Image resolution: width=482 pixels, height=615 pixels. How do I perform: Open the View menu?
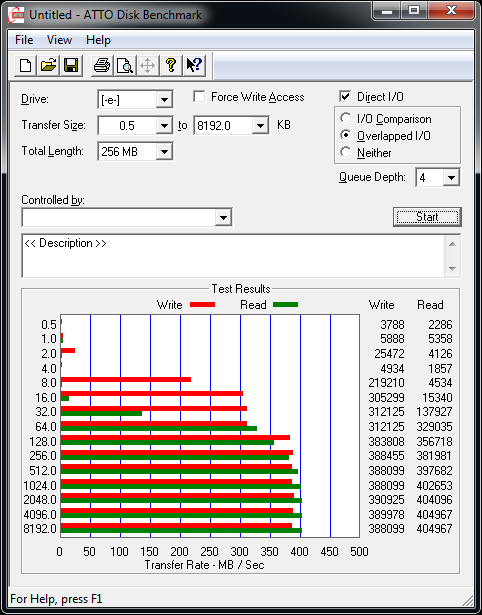pos(59,40)
